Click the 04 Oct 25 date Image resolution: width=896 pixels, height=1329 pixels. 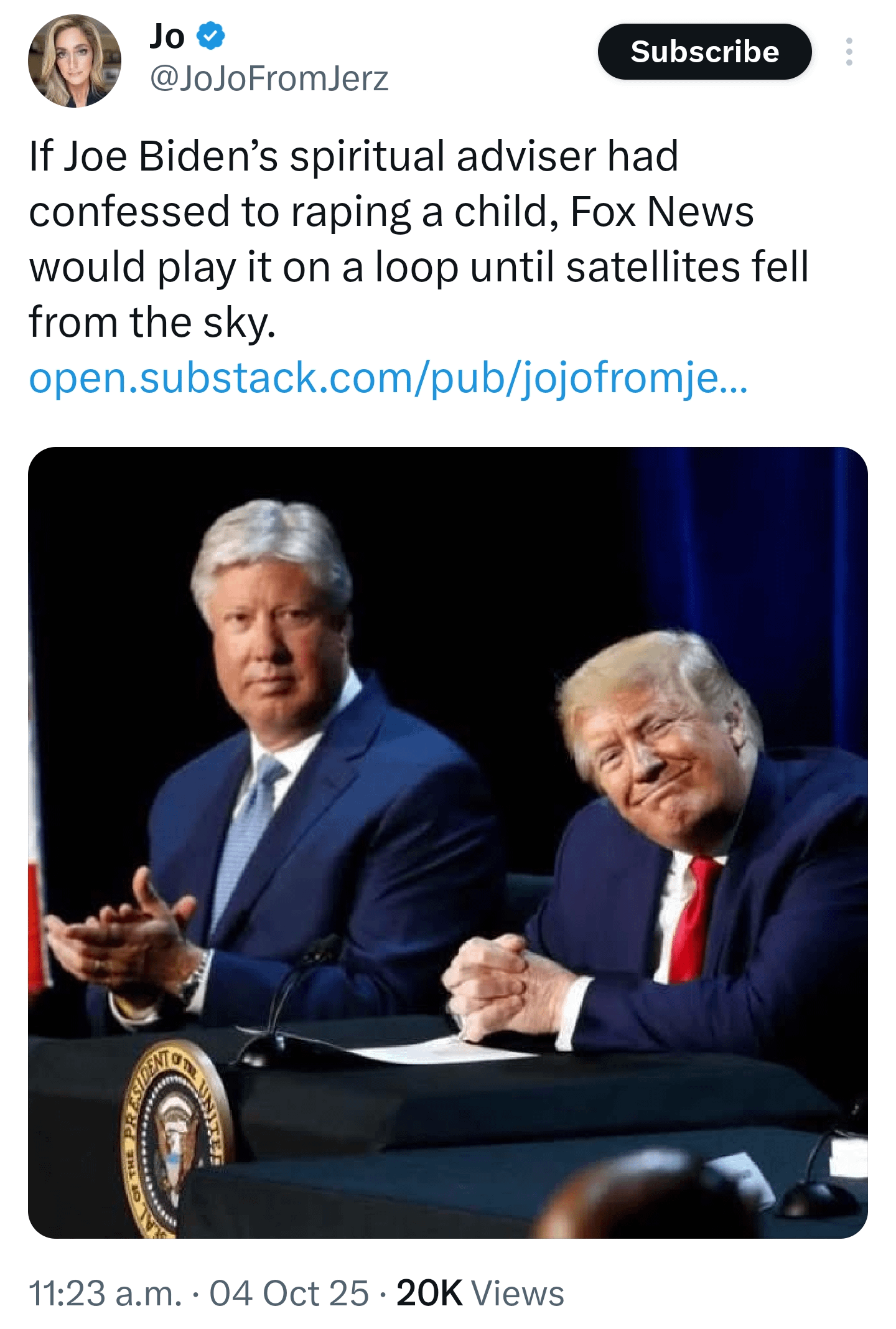[289, 1293]
